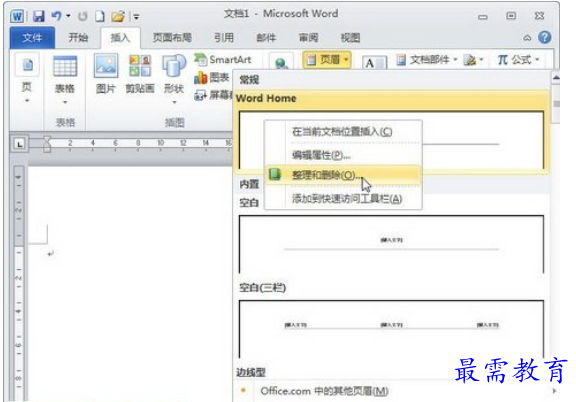576x402 pixels.
Task: Minimize the ribbon with the caret icon
Action: pos(527,38)
